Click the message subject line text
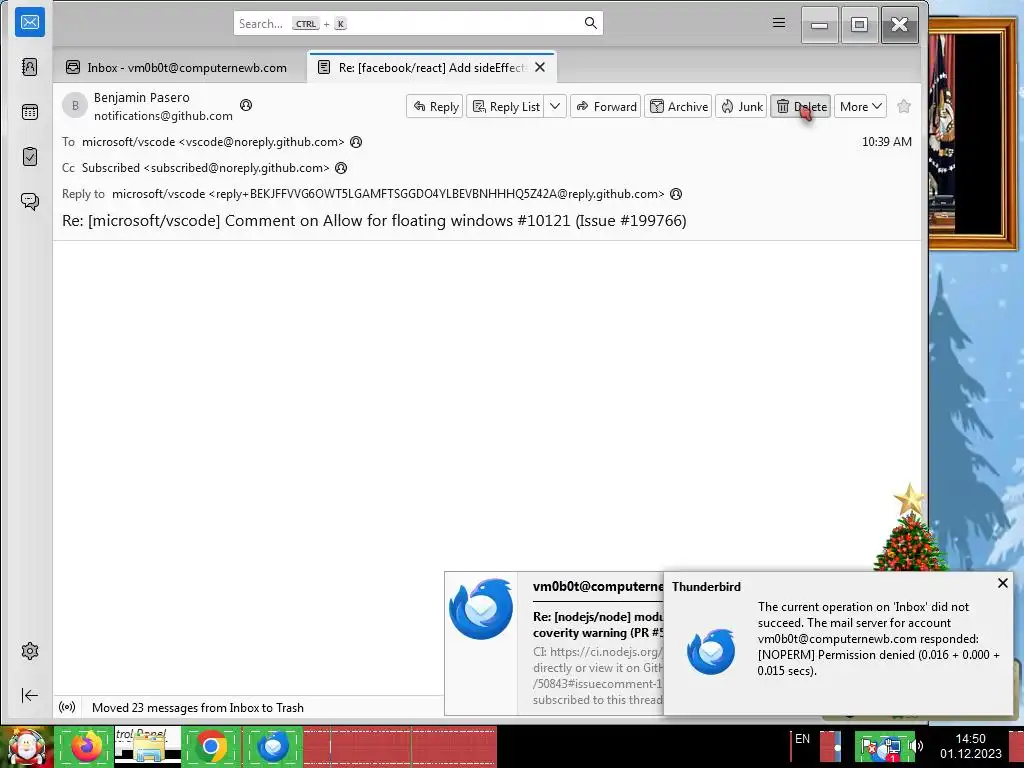This screenshot has width=1024, height=768. pyautogui.click(x=374, y=221)
